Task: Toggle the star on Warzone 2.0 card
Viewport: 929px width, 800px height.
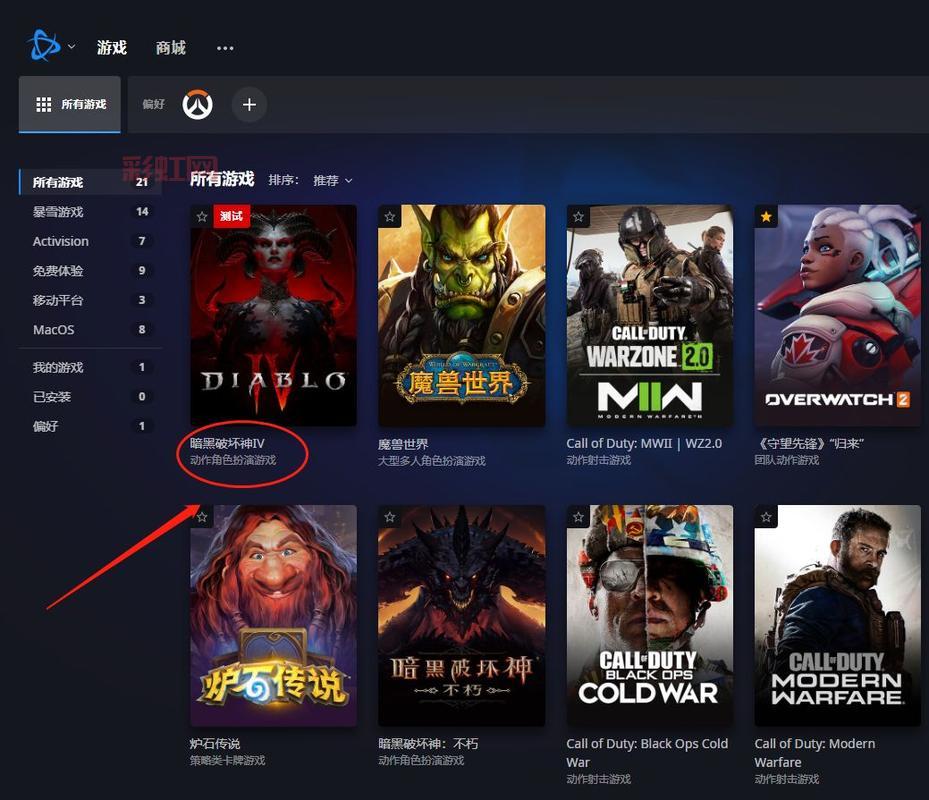Action: (x=578, y=216)
